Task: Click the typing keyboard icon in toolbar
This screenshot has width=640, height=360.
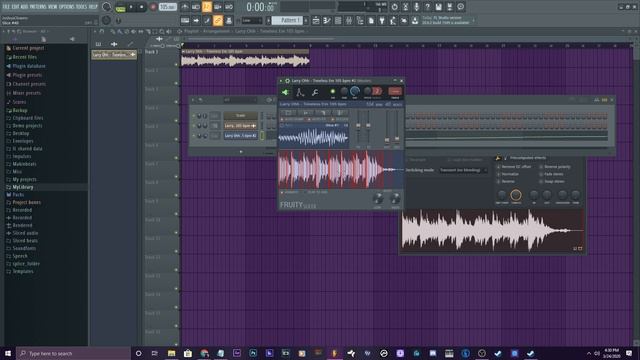Action: pos(185,20)
